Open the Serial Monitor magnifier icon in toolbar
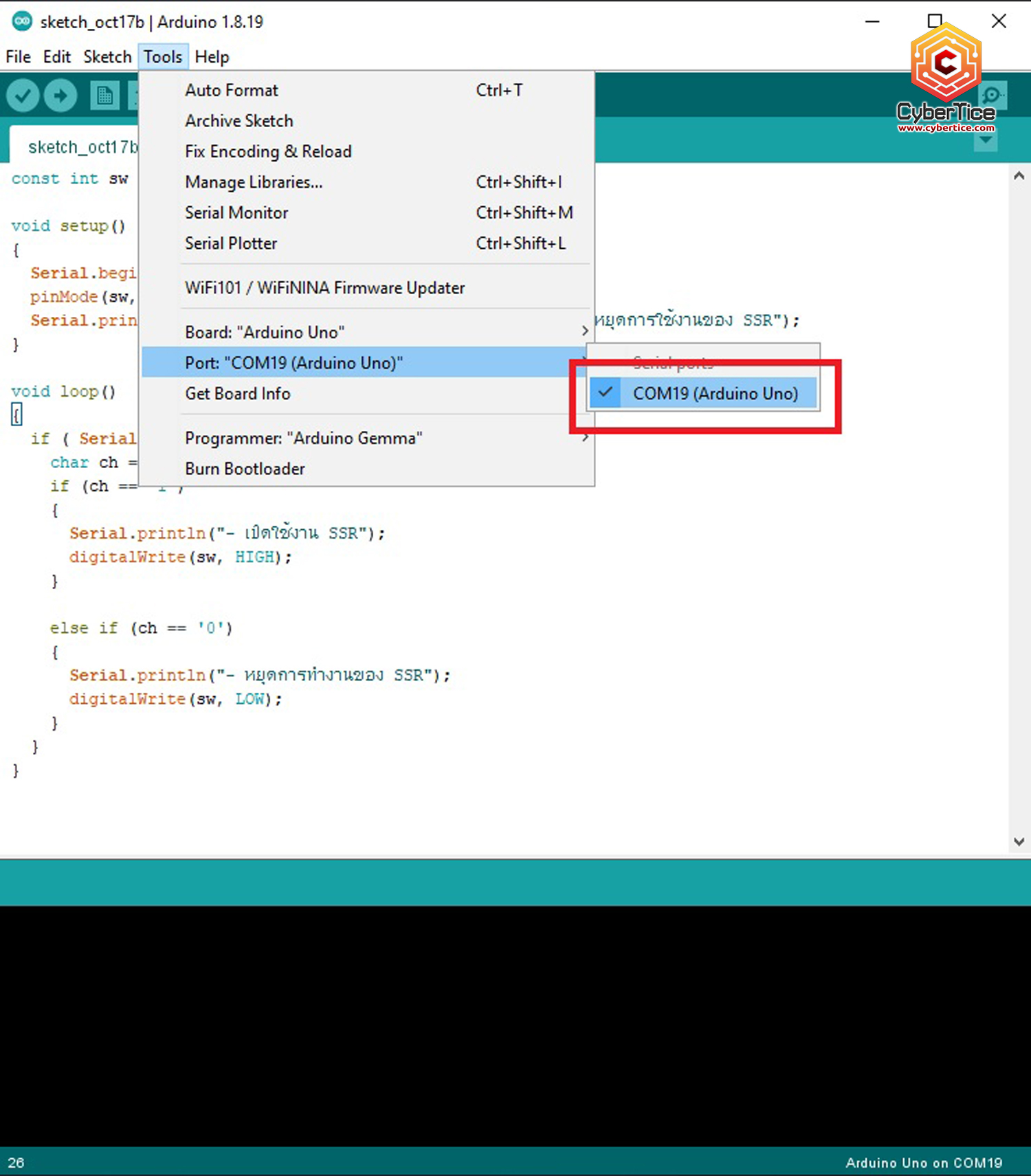 coord(991,96)
